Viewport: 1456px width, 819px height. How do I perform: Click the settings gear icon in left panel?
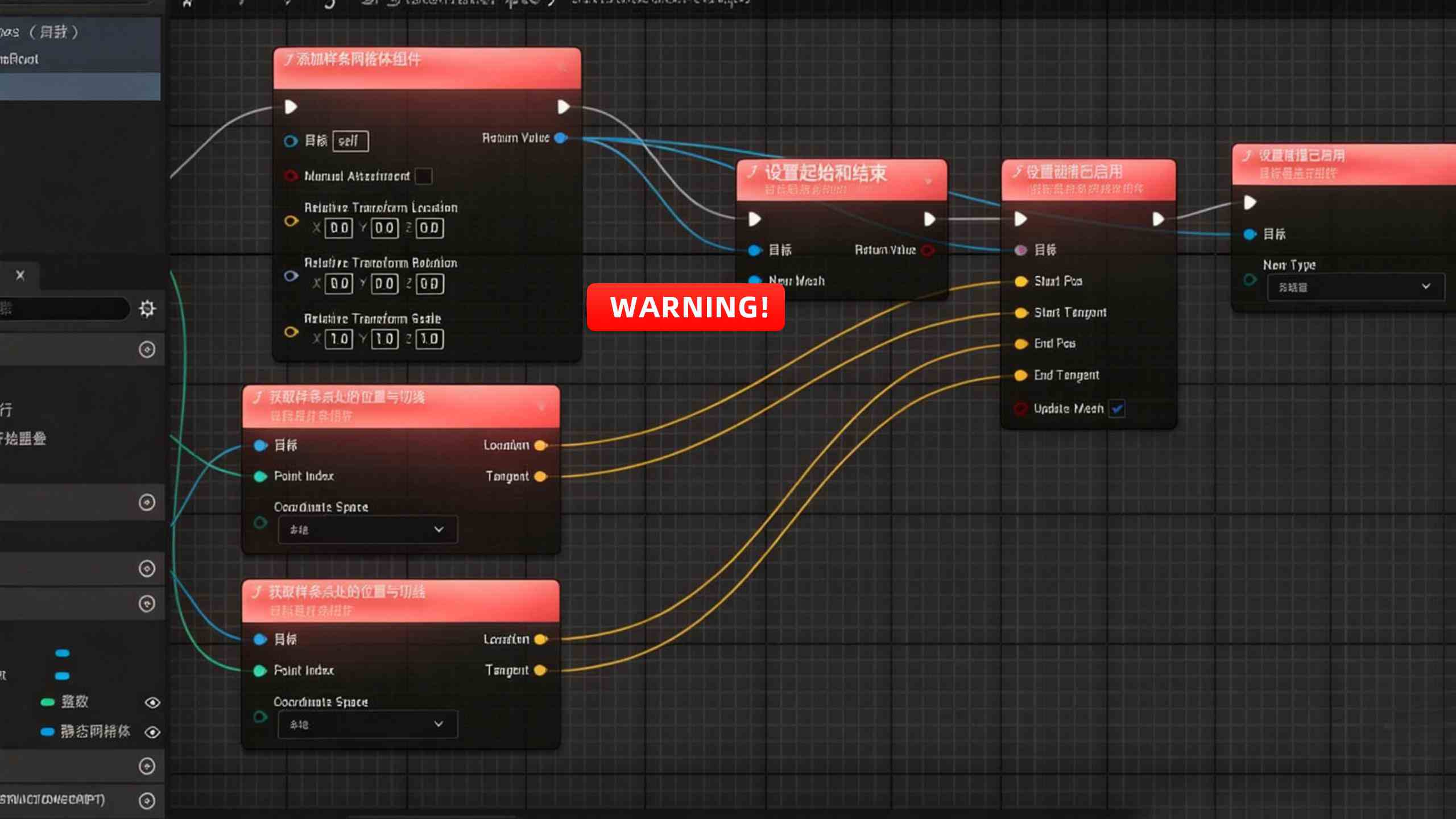coord(147,309)
